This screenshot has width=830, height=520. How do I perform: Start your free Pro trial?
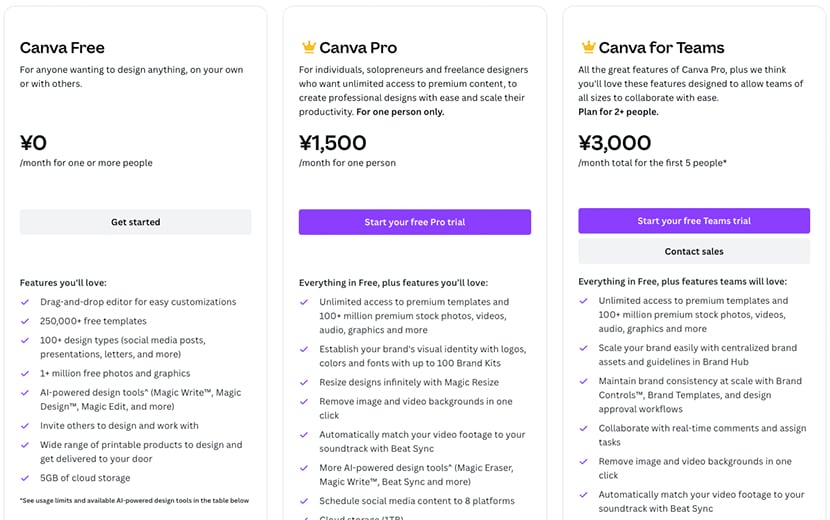[x=414, y=222]
